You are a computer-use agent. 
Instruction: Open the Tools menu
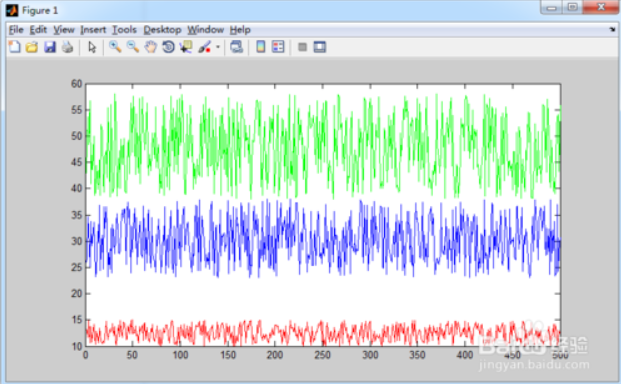tap(124, 30)
